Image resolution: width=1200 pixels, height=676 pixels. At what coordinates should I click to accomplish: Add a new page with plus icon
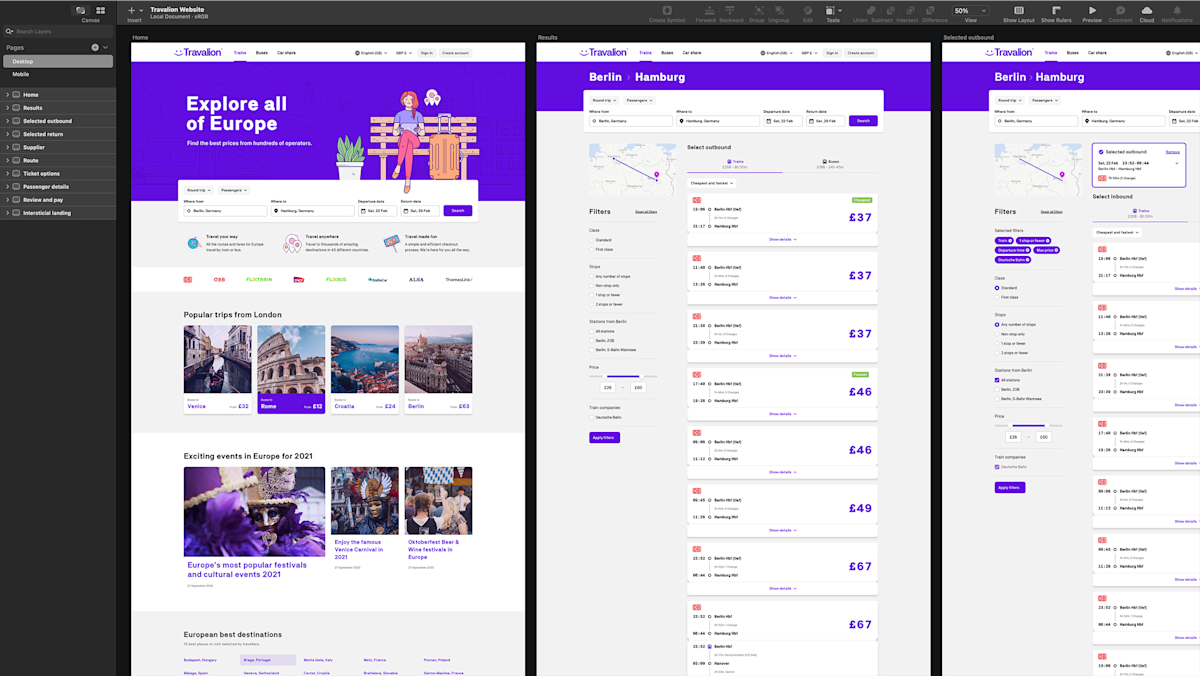coord(95,47)
